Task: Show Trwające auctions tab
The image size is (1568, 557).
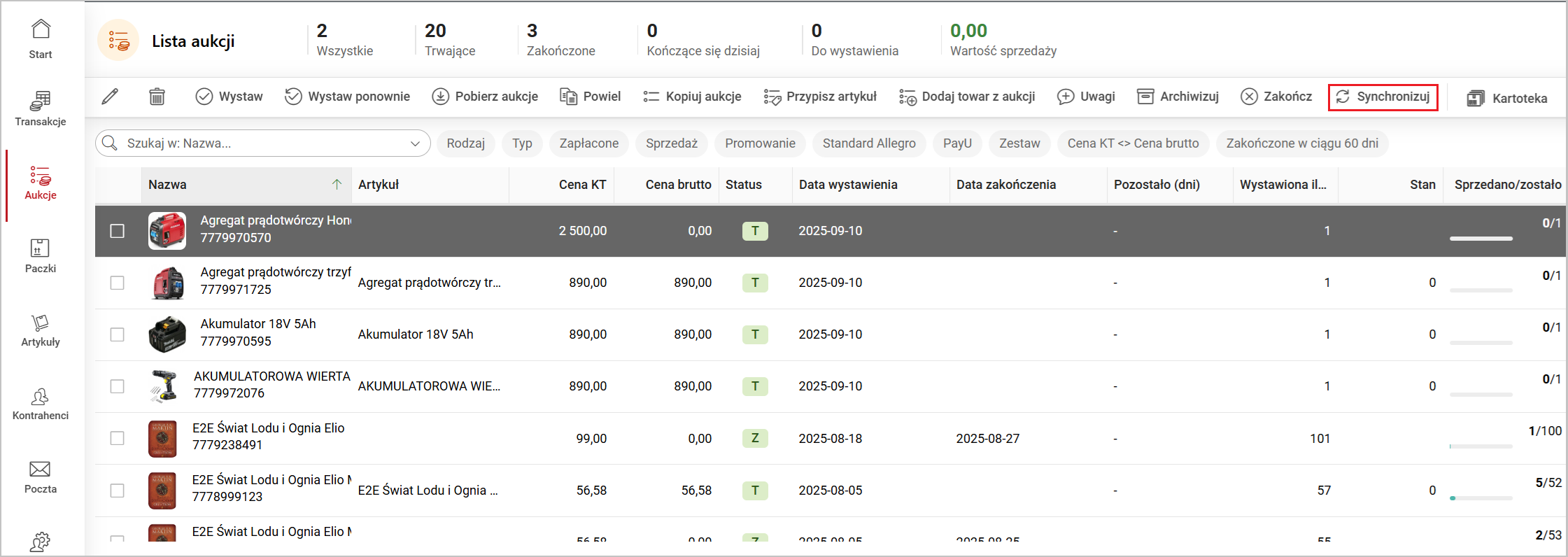Action: (x=449, y=40)
